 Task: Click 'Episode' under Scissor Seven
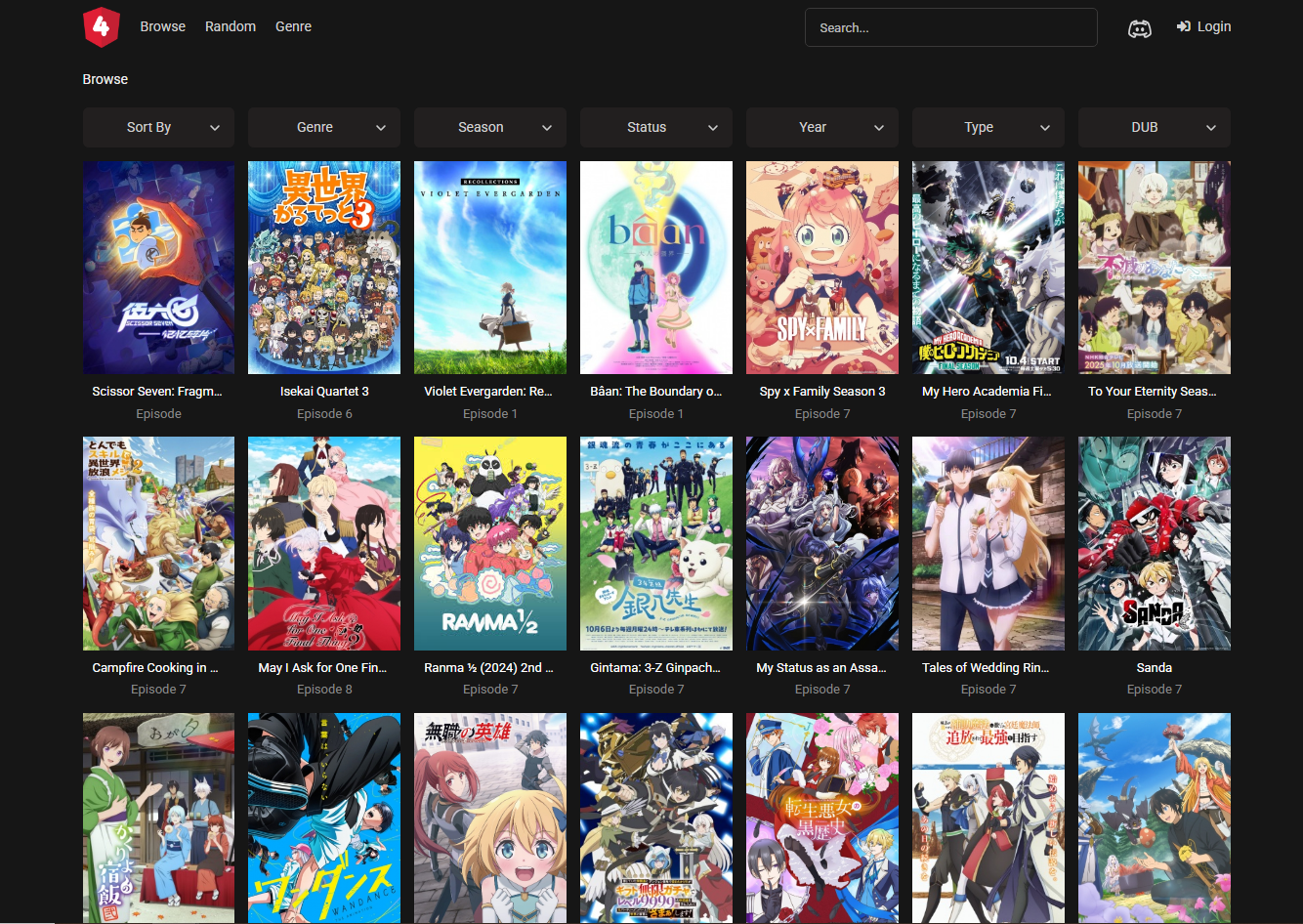click(x=158, y=413)
